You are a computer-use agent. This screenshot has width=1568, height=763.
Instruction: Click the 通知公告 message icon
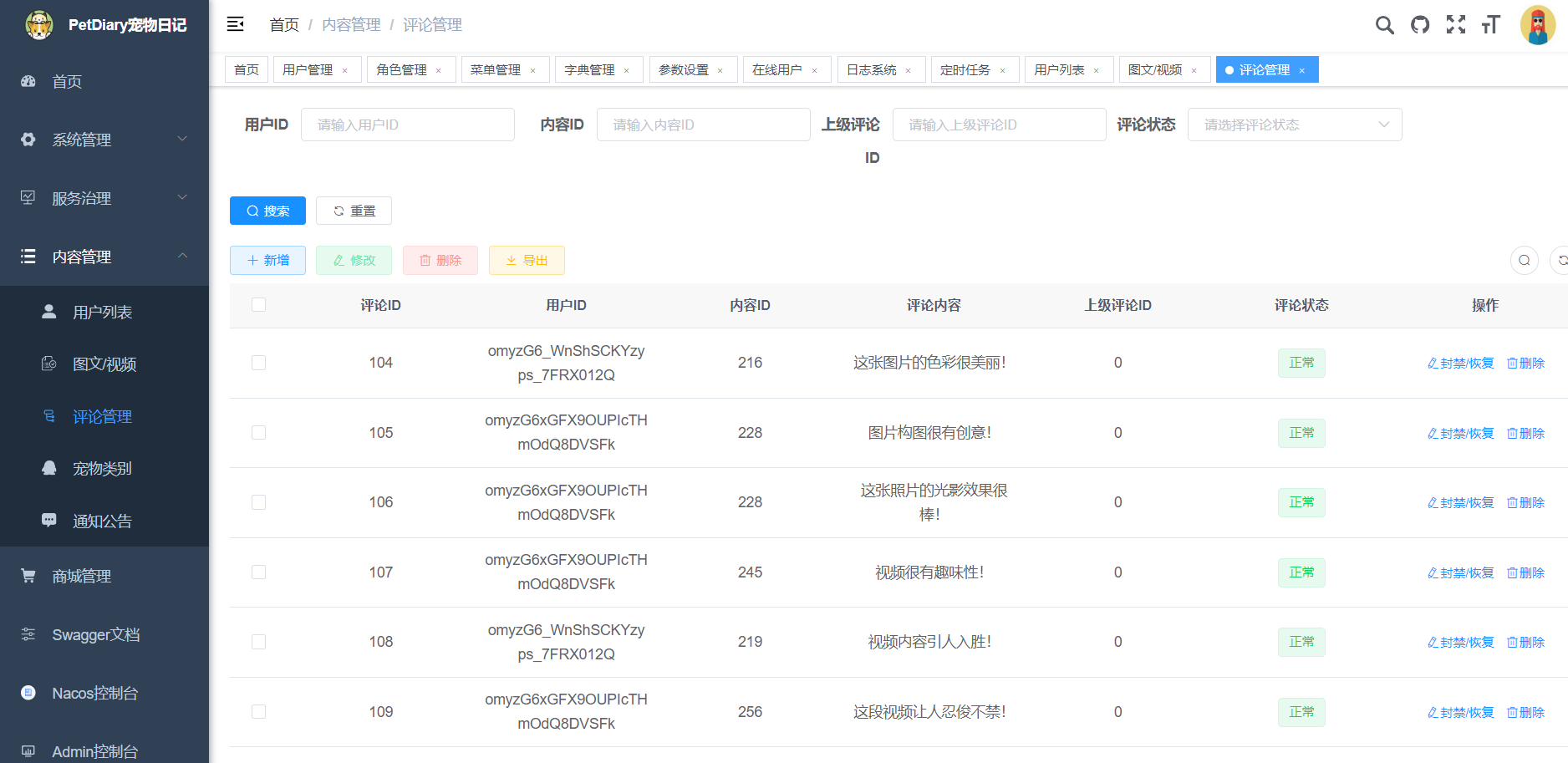pyautogui.click(x=49, y=521)
